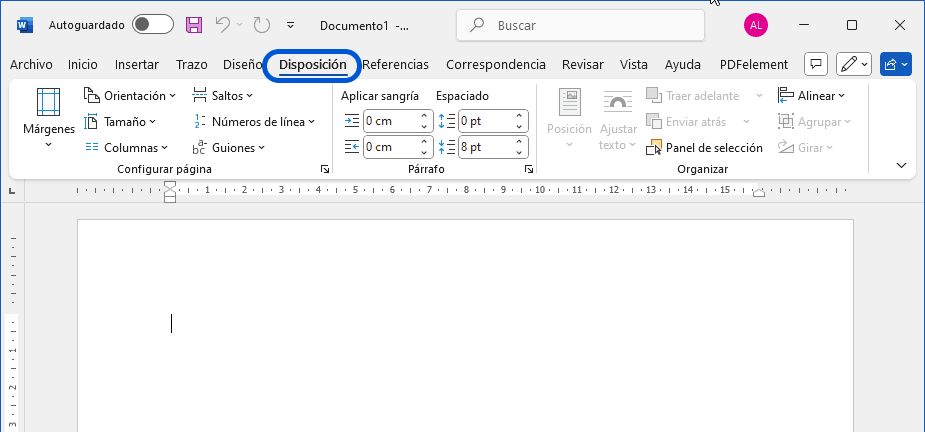Decrease the right indent value
This screenshot has width=925, height=432.
[424, 152]
